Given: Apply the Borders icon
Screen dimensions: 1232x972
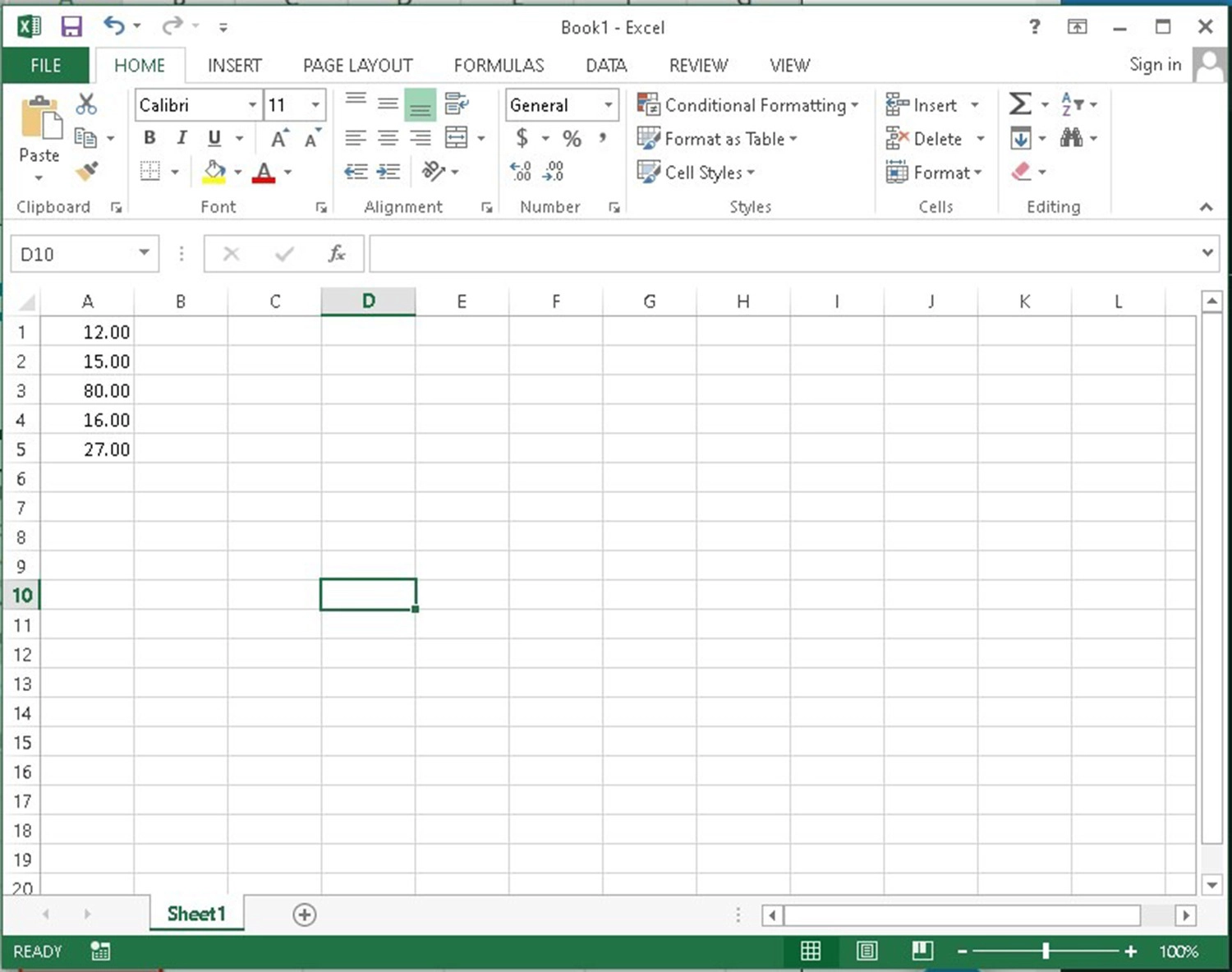Looking at the screenshot, I should click(149, 171).
